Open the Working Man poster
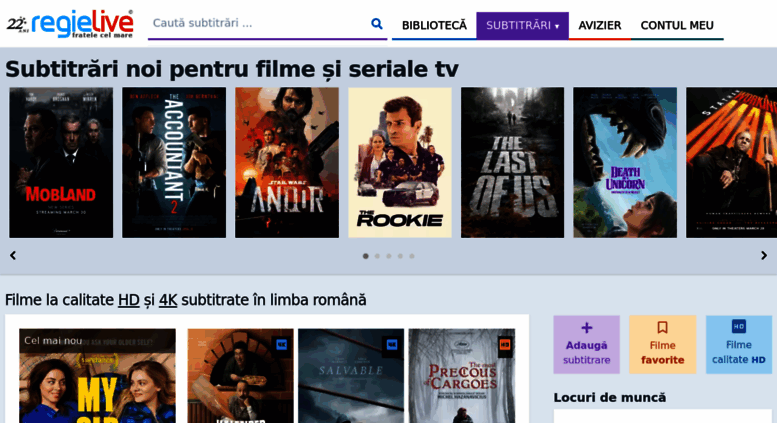 731,162
